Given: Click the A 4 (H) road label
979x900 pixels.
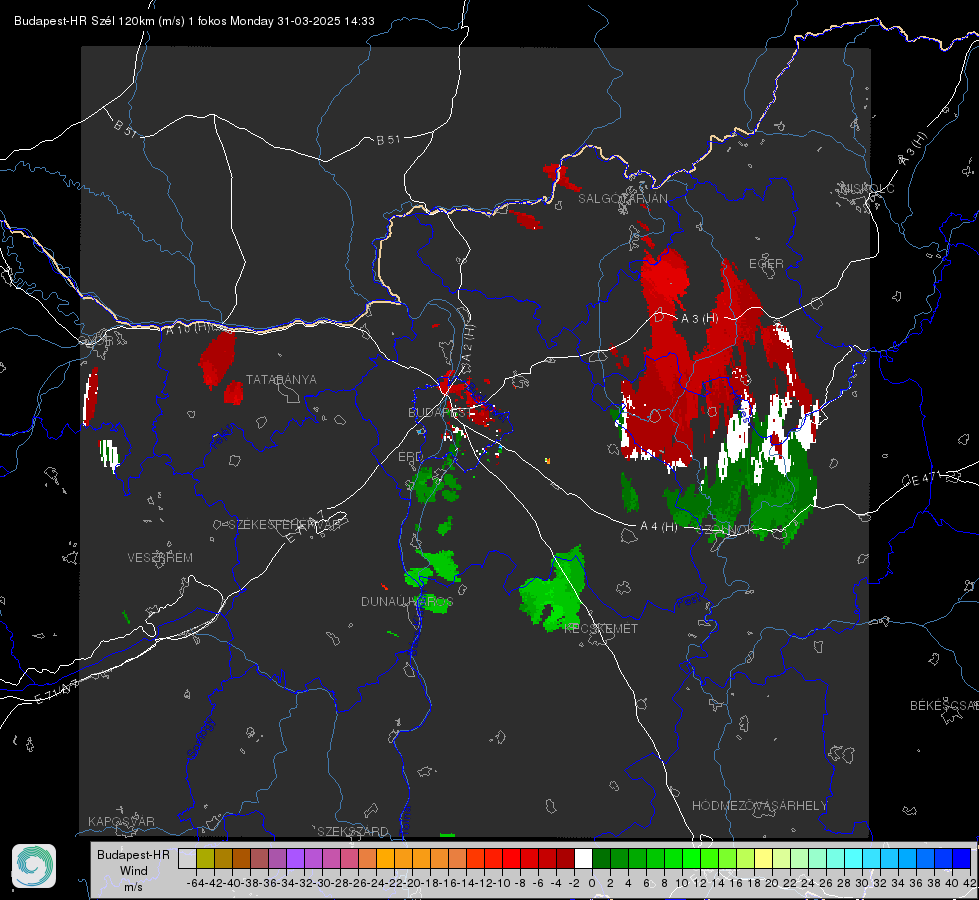Looking at the screenshot, I should 659,527.
